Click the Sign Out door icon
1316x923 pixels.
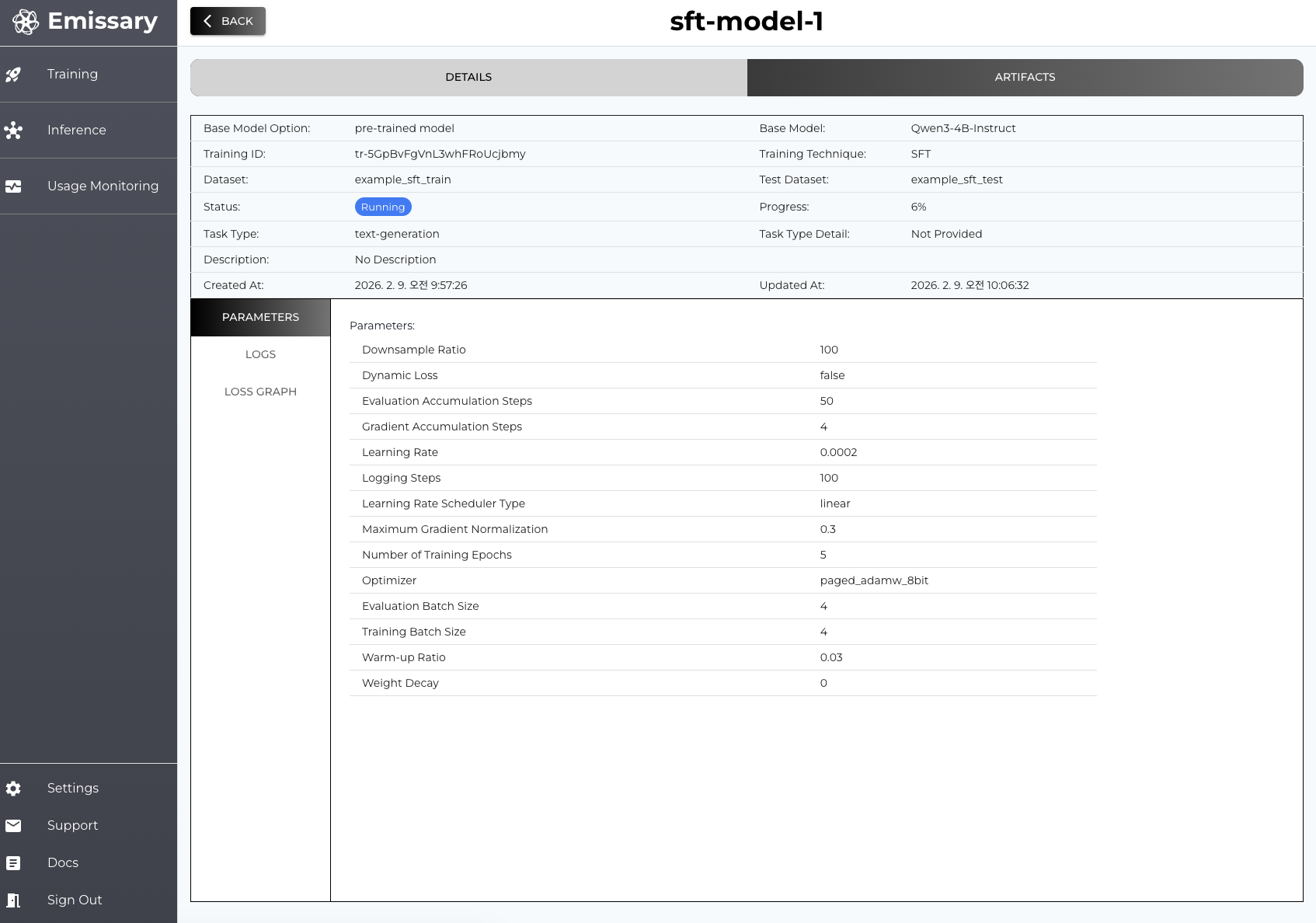14,900
